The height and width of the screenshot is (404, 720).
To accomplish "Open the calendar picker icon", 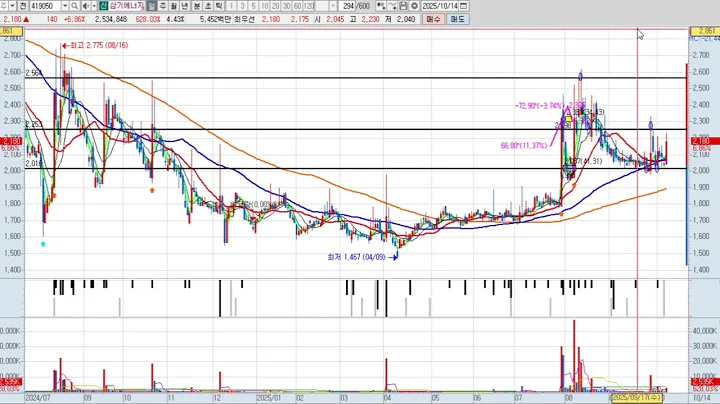I will point(464,6).
